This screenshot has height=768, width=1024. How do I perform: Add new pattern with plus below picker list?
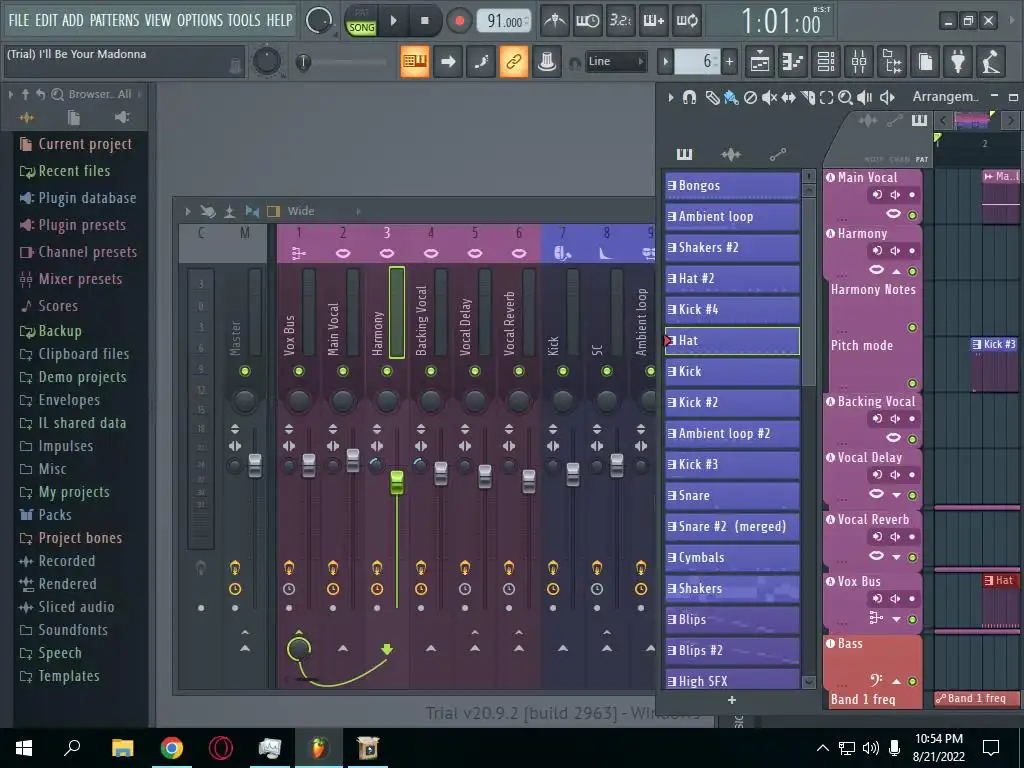click(732, 700)
